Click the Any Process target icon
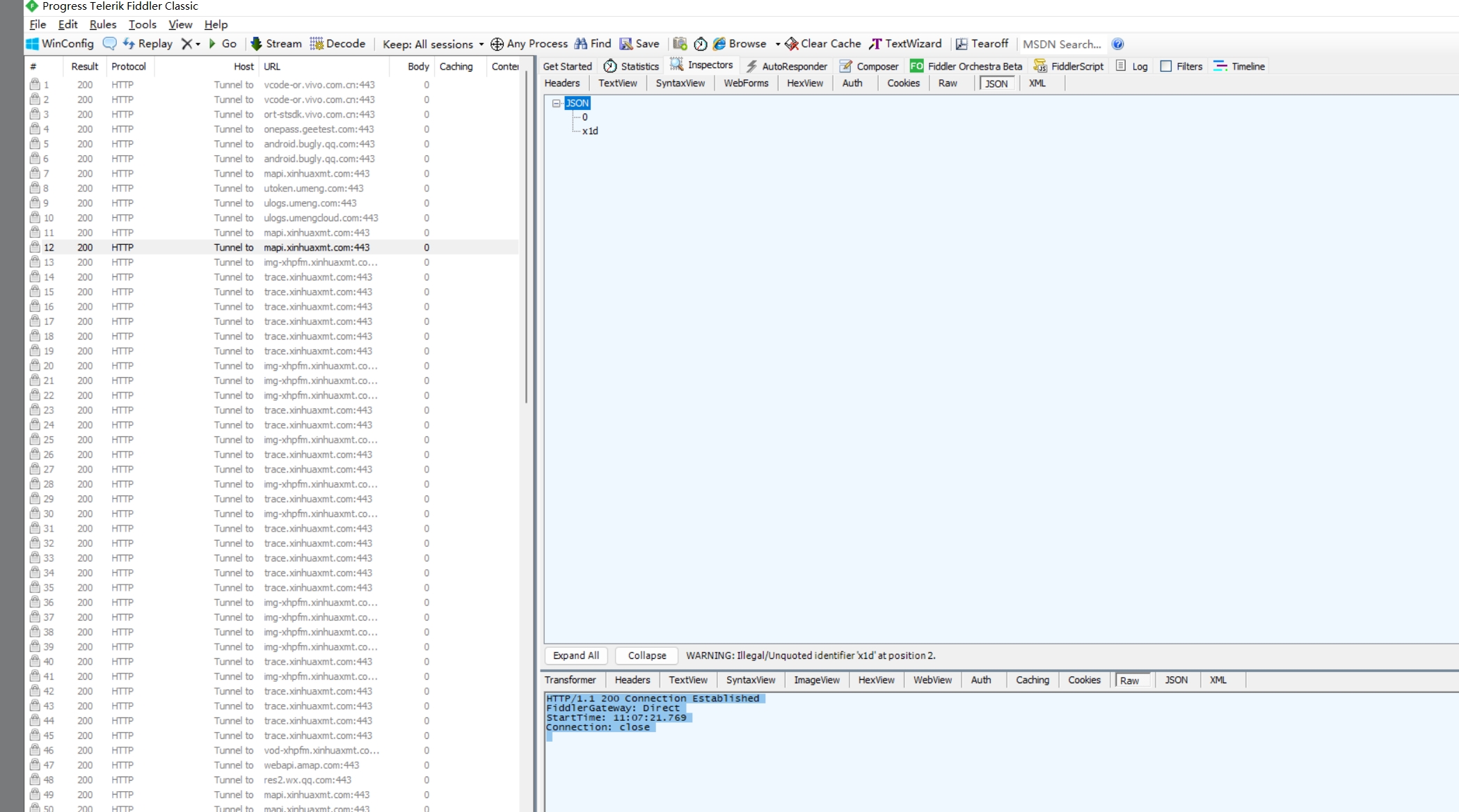1459x812 pixels. pyautogui.click(x=497, y=44)
